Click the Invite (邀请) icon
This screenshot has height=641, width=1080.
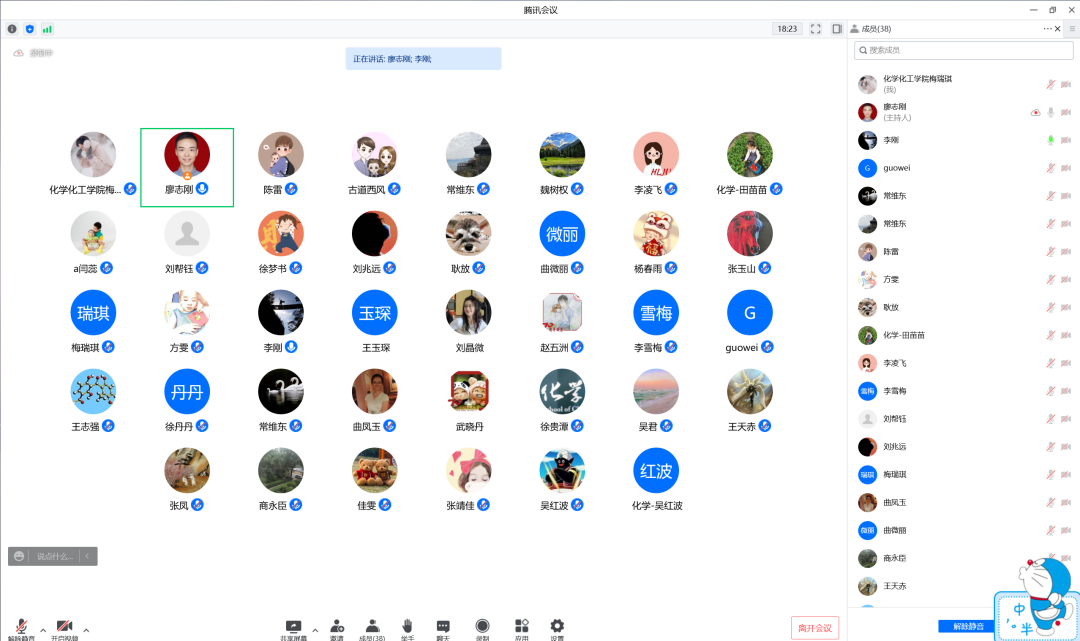click(x=337, y=627)
